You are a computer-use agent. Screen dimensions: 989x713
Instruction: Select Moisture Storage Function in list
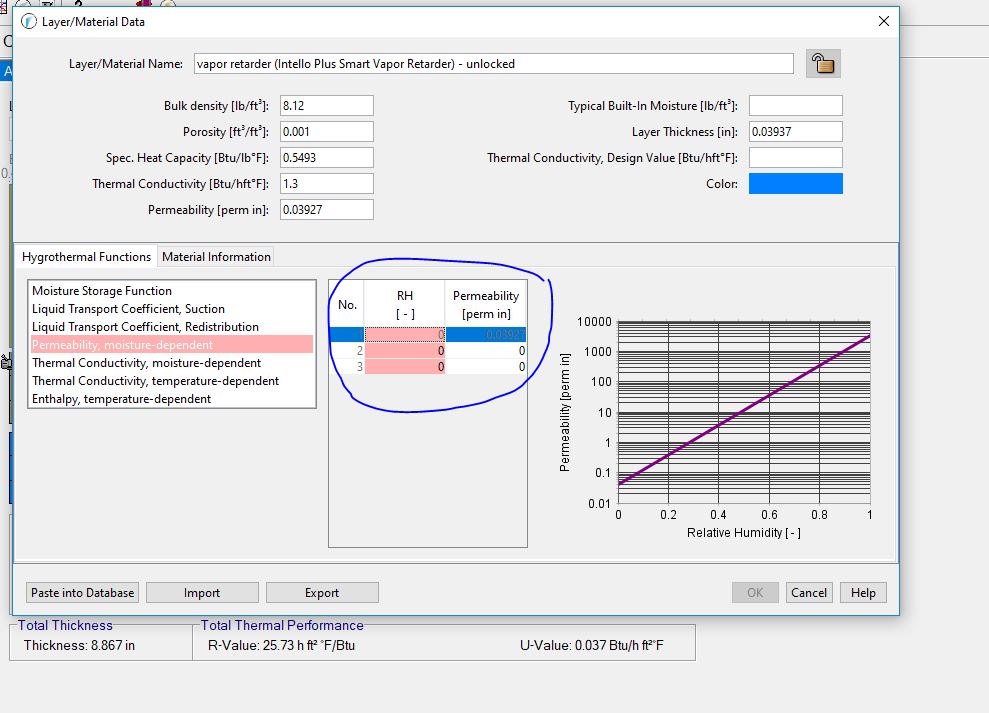tap(102, 291)
